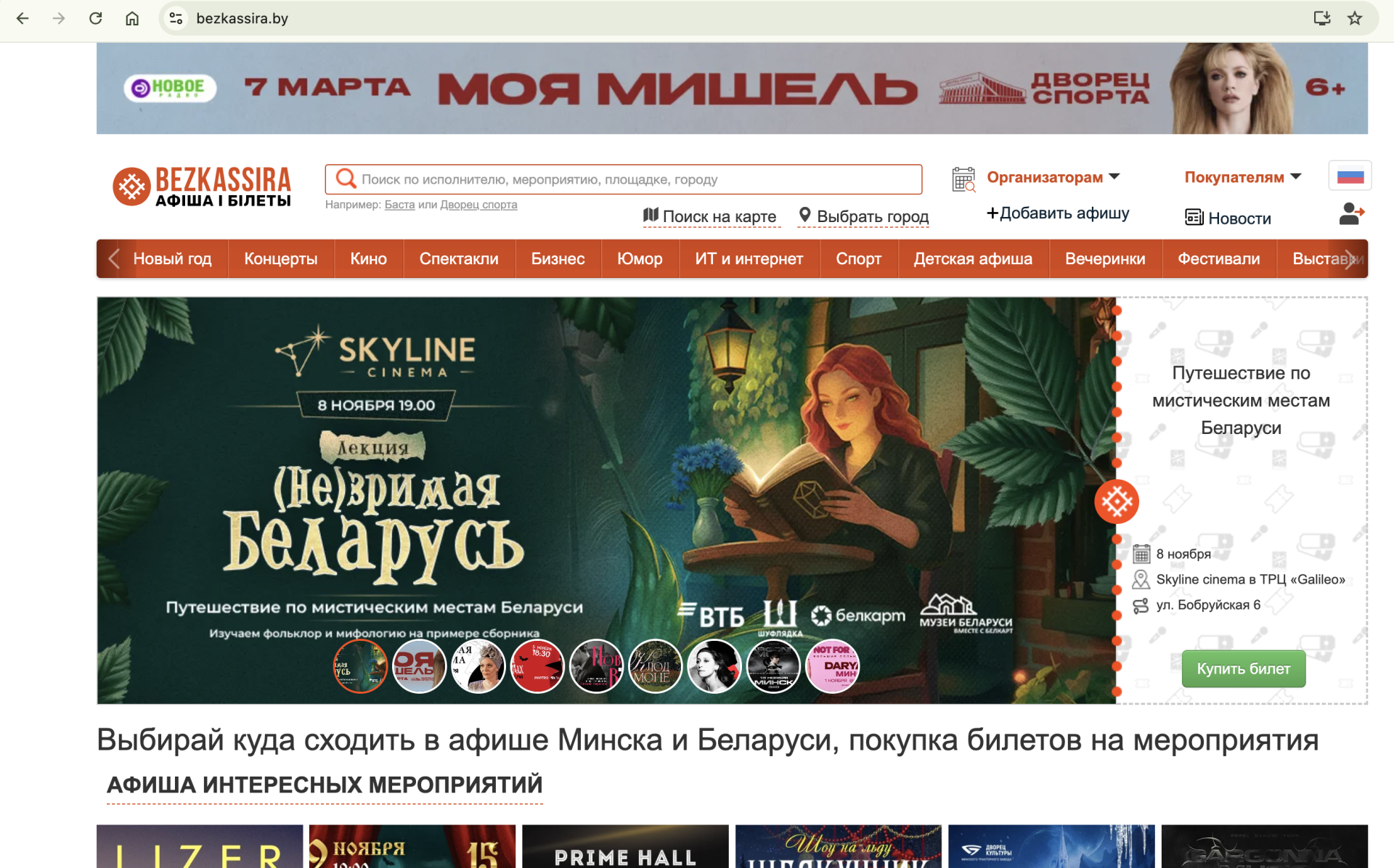1394x868 pixels.
Task: Open the install app icon in address bar
Action: pos(1321,18)
